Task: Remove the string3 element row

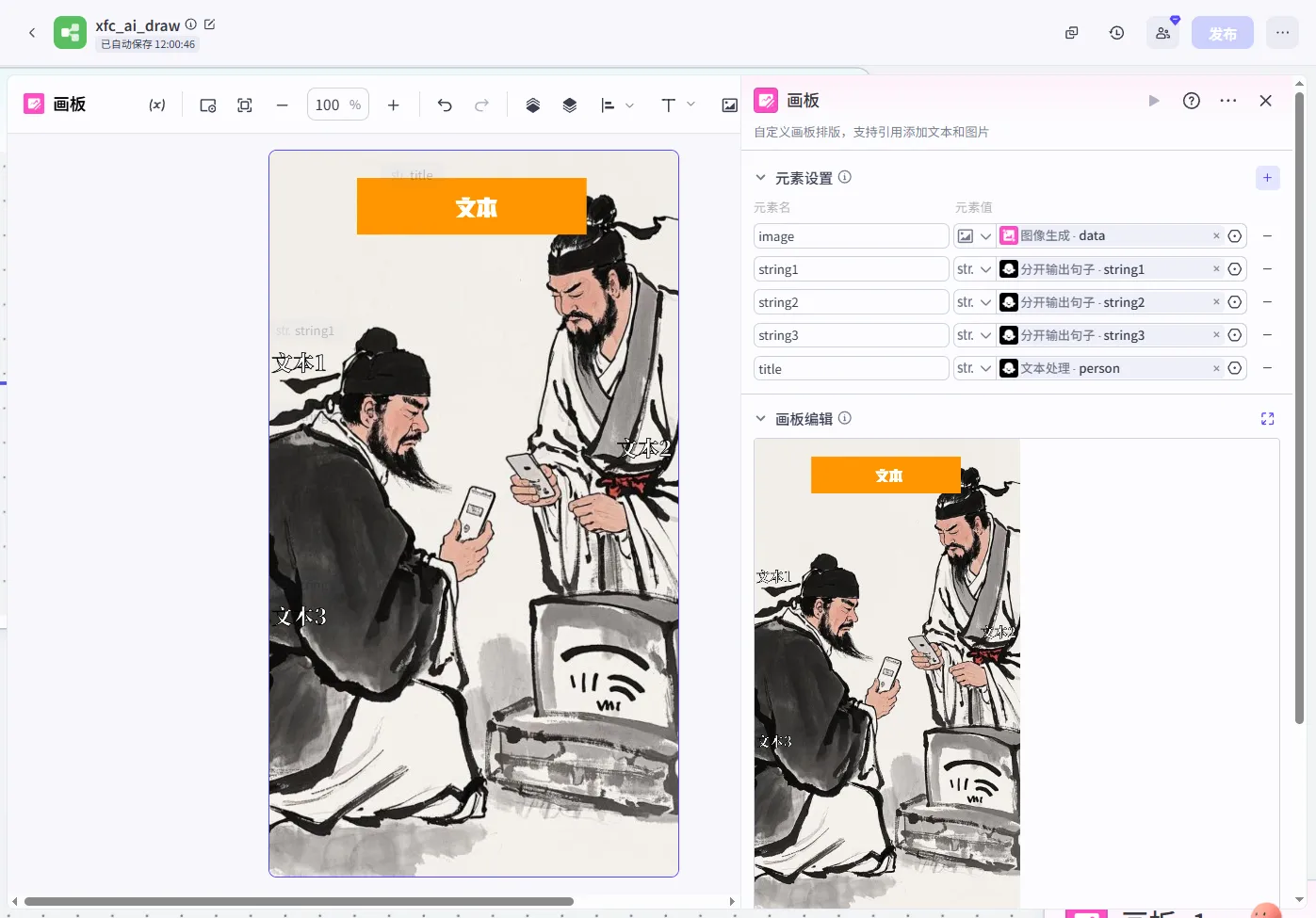Action: coord(1268,335)
